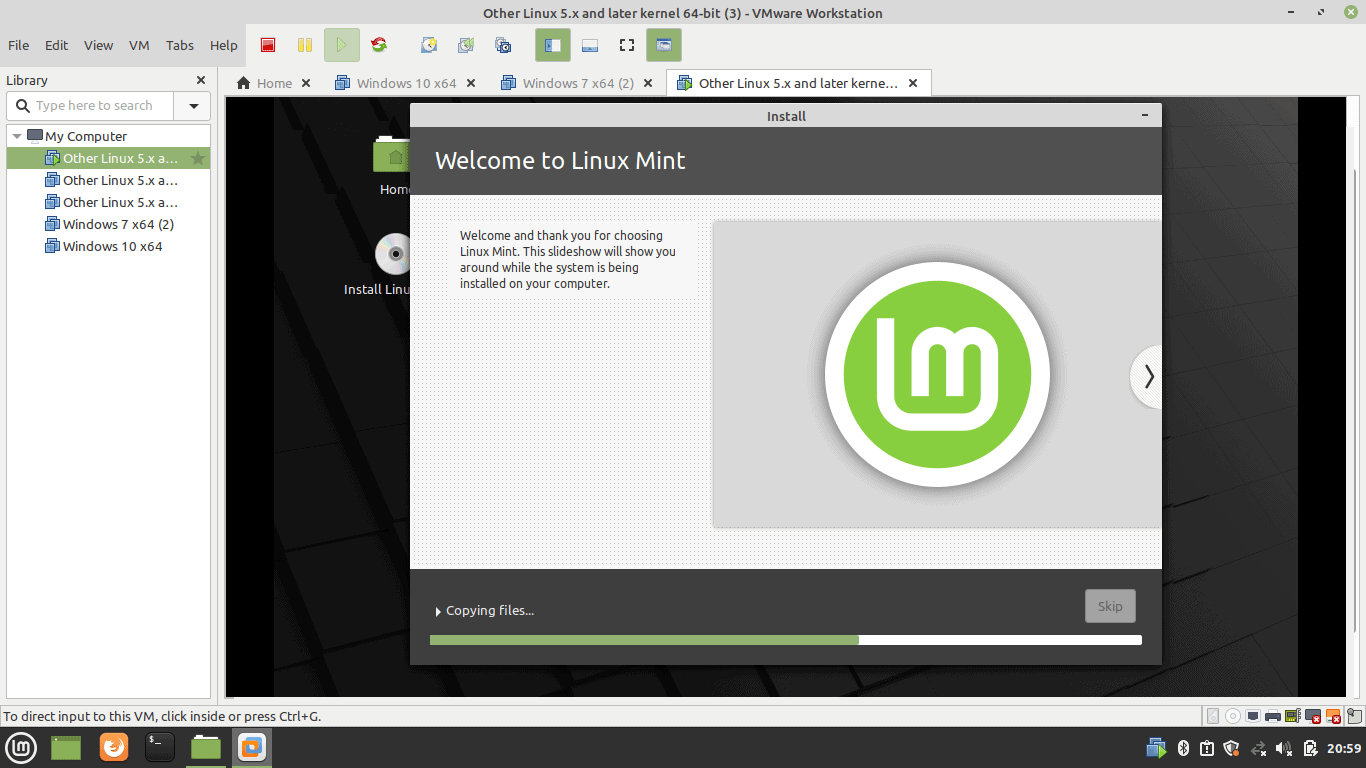Open the View menu
This screenshot has width=1366, height=768.
(x=98, y=45)
